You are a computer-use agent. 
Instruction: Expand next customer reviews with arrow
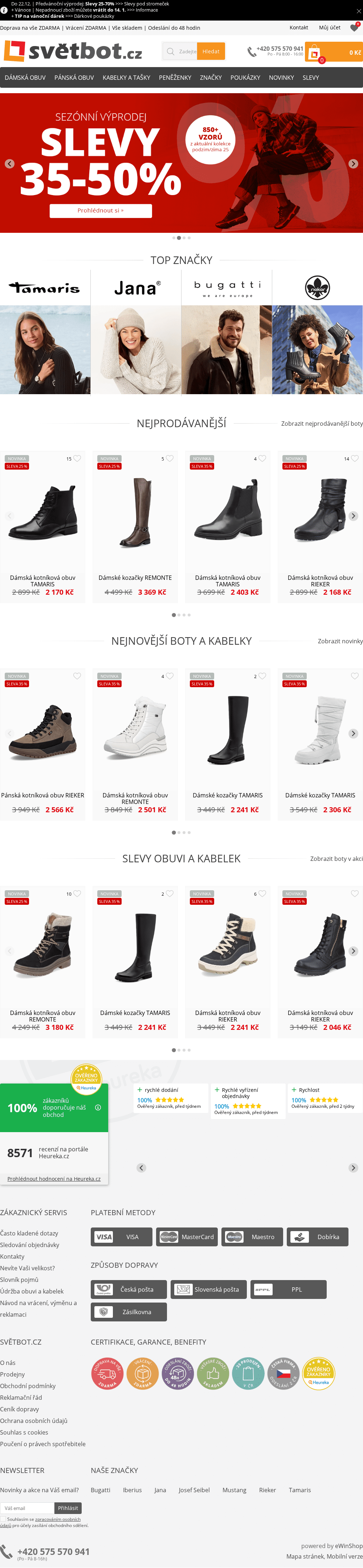point(353,1168)
